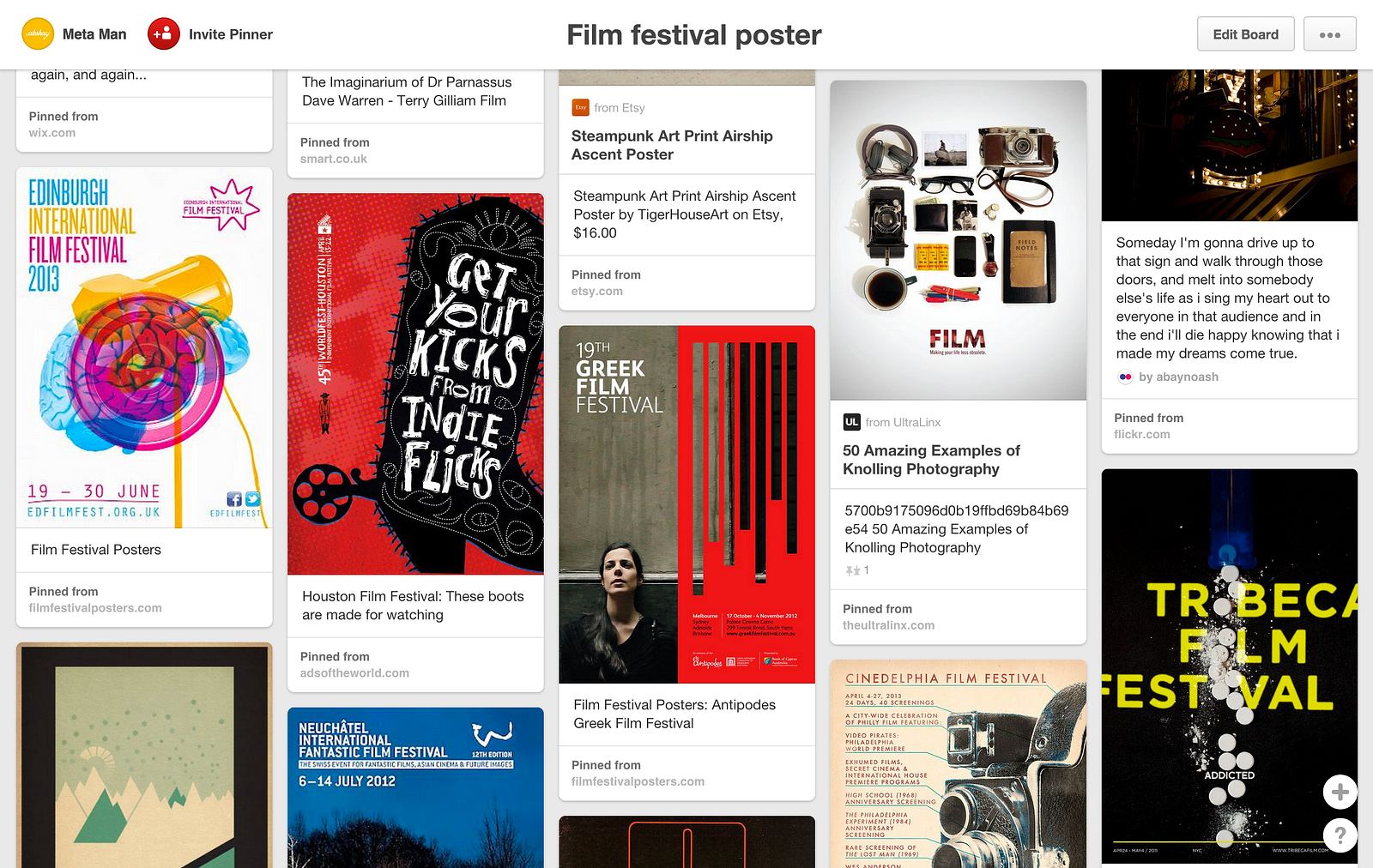Click the plus add-pin floating button
This screenshot has width=1373, height=868.
click(1340, 792)
